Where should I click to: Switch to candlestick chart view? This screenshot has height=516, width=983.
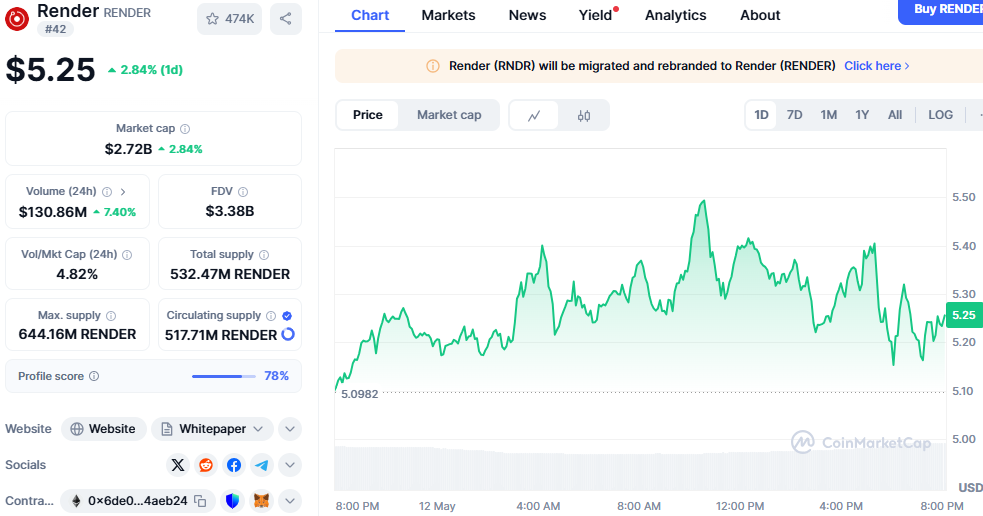(584, 115)
